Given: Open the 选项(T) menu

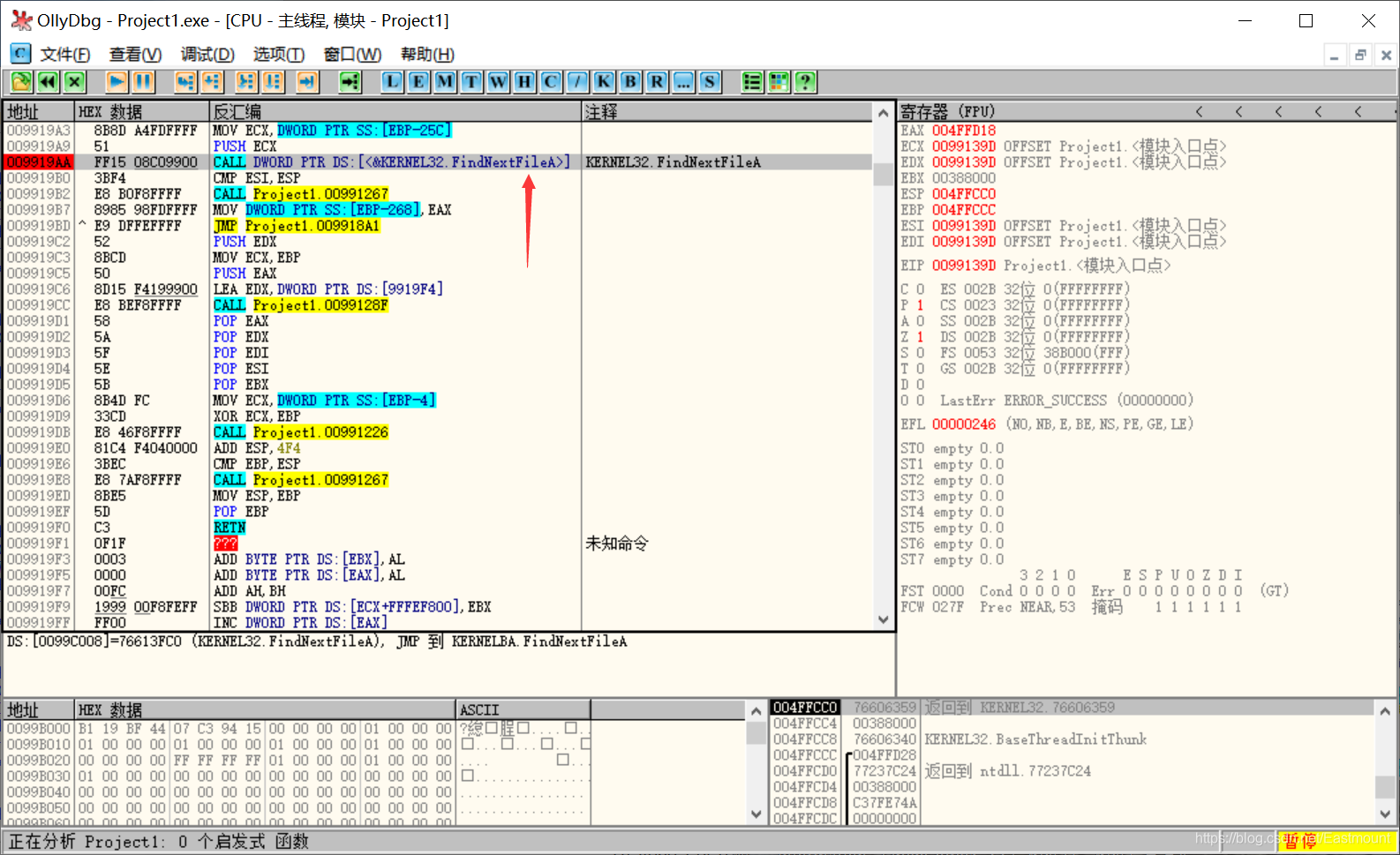Looking at the screenshot, I should (x=279, y=55).
